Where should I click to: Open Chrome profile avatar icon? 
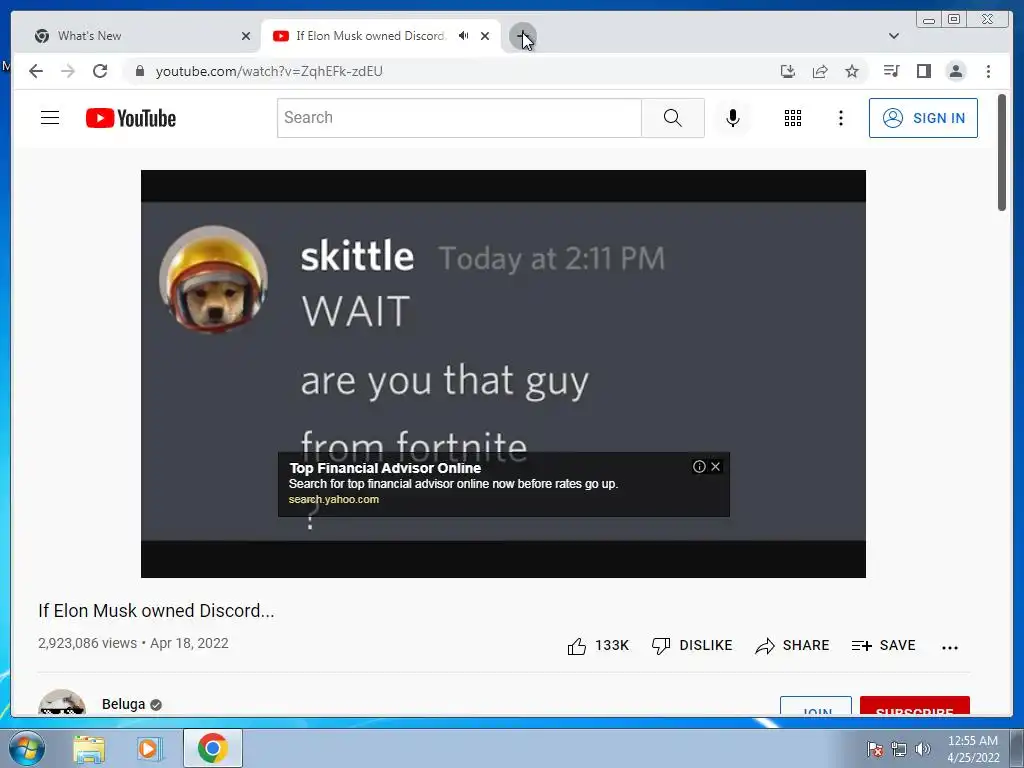pyautogui.click(x=955, y=71)
